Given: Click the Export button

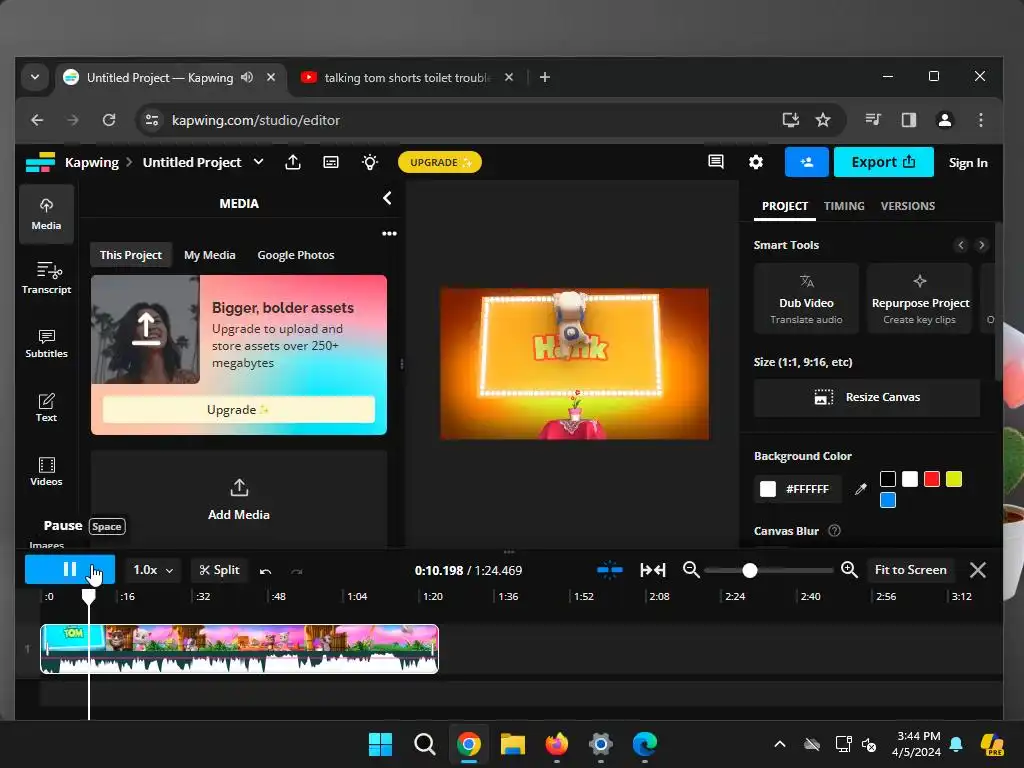Looking at the screenshot, I should click(x=884, y=162).
